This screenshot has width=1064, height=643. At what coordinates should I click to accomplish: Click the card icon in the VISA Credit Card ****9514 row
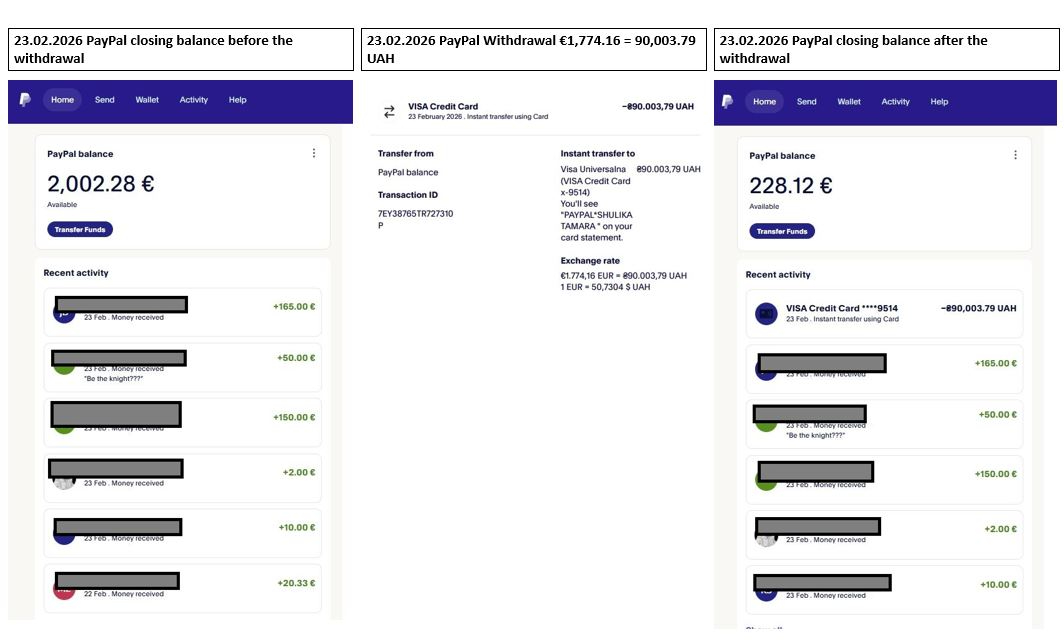(x=766, y=313)
